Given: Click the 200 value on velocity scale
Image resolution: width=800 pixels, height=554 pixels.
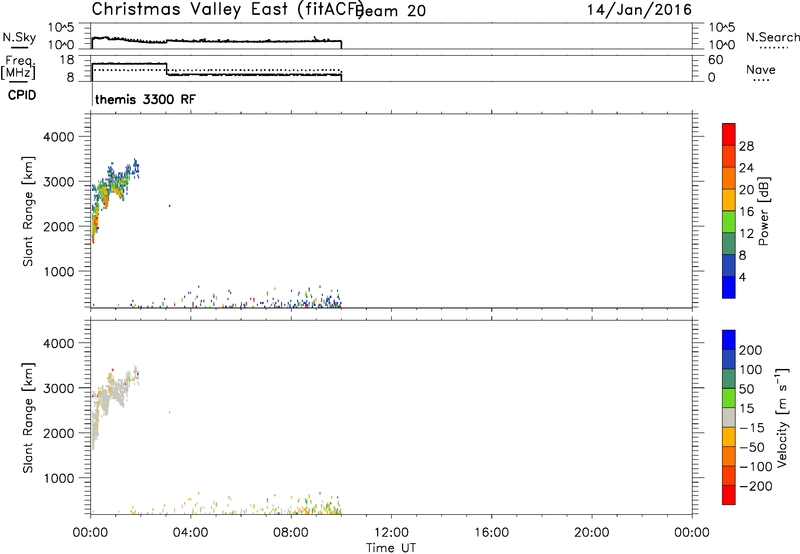Looking at the screenshot, I should [751, 350].
